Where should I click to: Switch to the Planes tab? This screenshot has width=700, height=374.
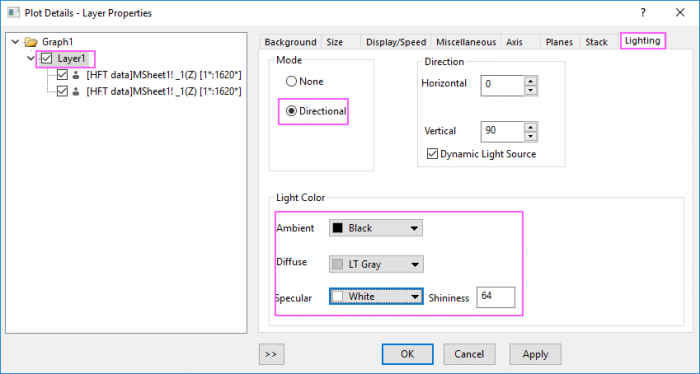click(x=560, y=42)
